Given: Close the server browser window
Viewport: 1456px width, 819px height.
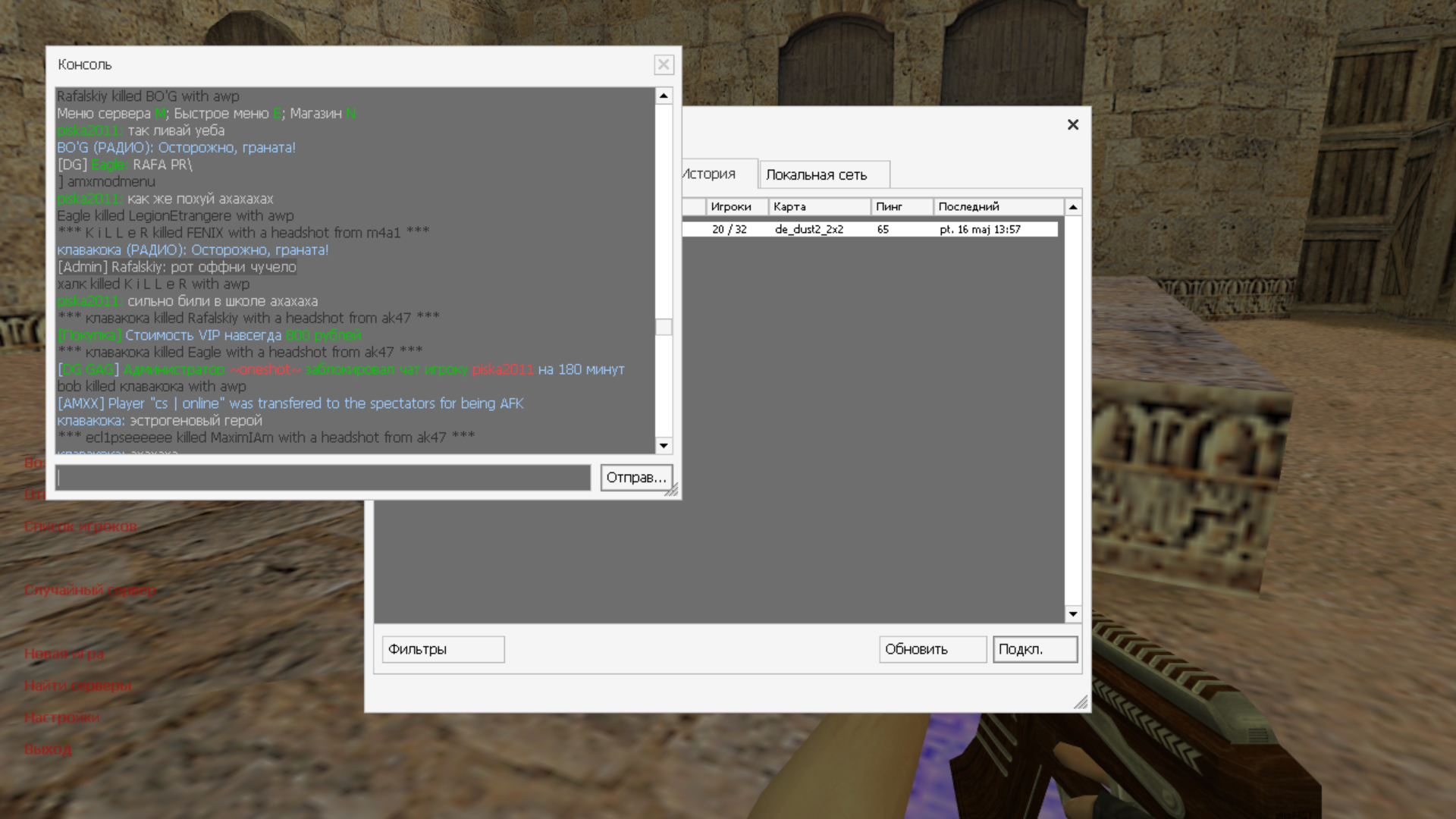Looking at the screenshot, I should (1073, 124).
